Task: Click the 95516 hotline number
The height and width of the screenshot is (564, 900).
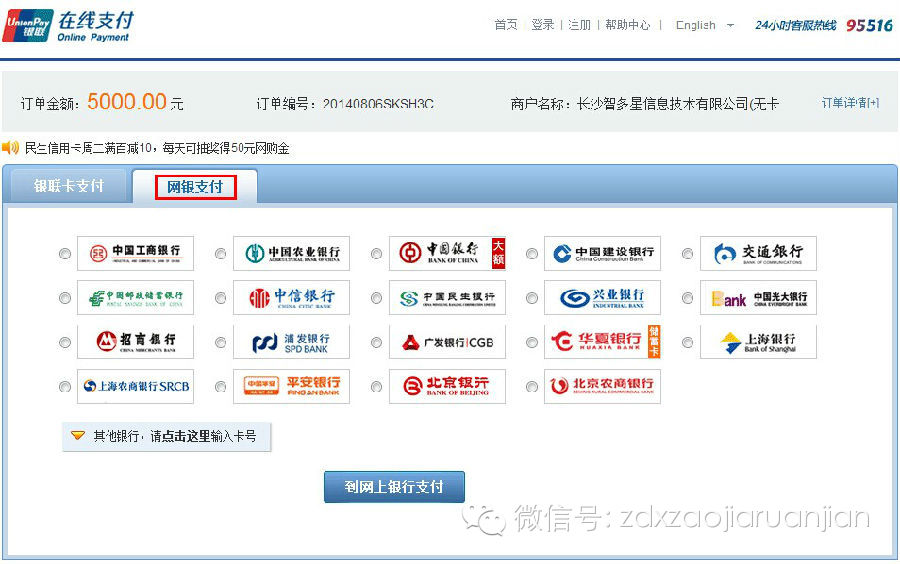Action: [x=870, y=26]
